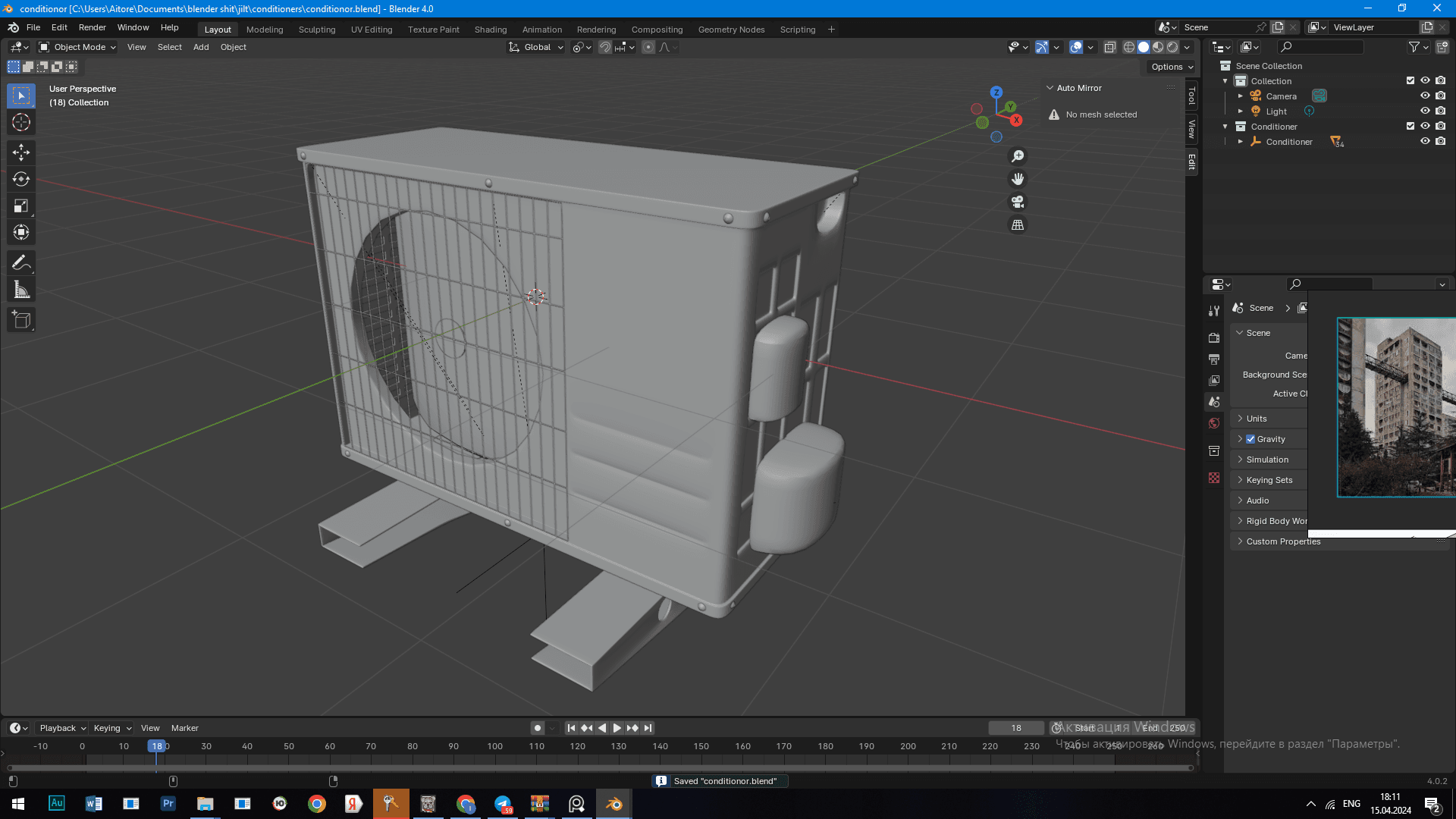Open the viewport Options dropdown

1172,67
